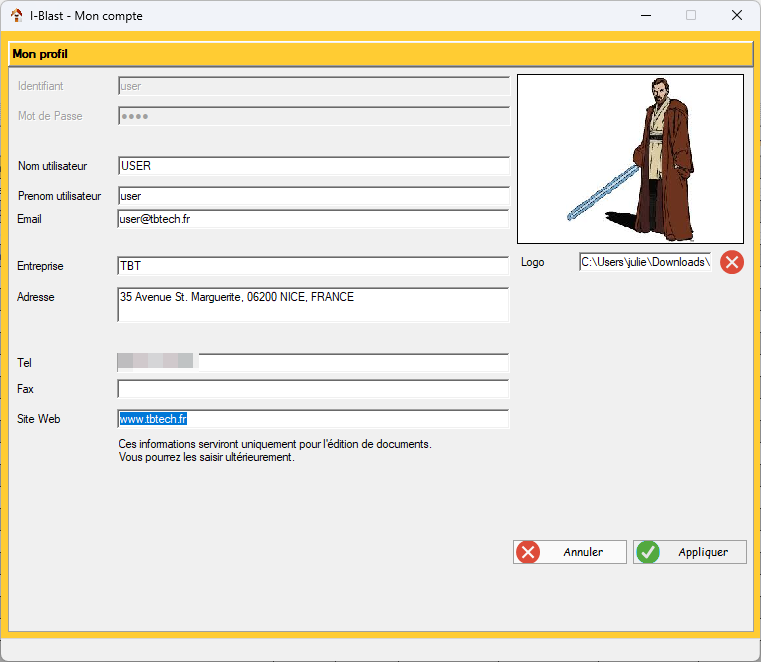Focus the Email input field
This screenshot has width=761, height=662.
313,219
